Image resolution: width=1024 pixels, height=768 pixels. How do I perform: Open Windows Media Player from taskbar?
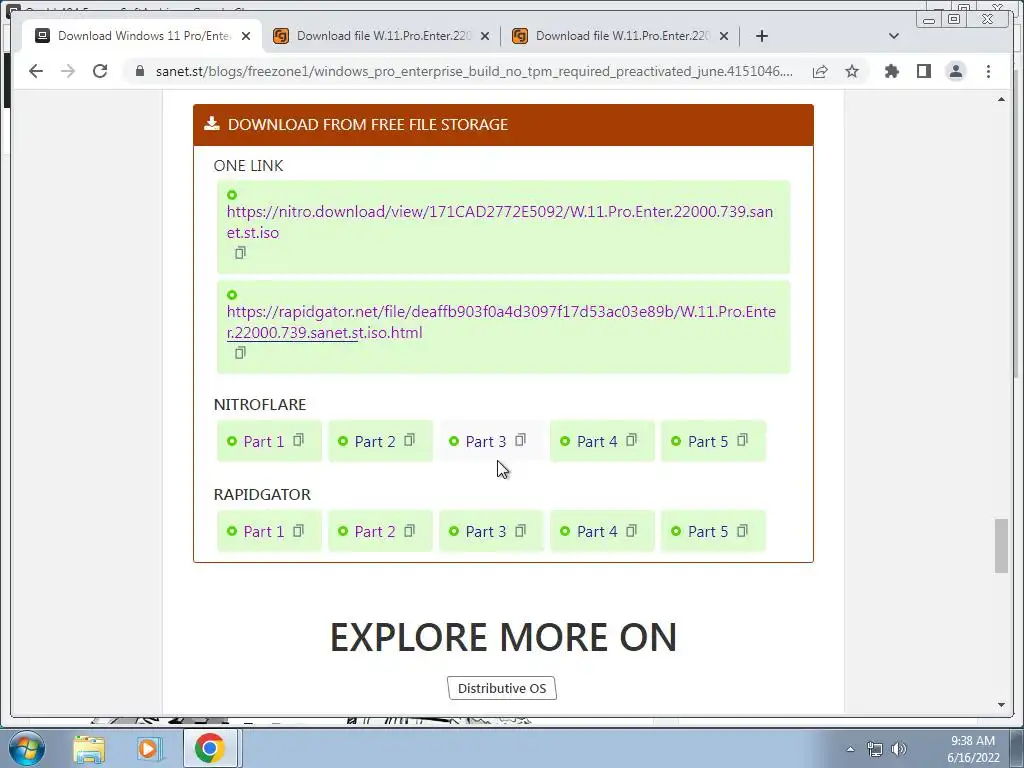click(149, 748)
